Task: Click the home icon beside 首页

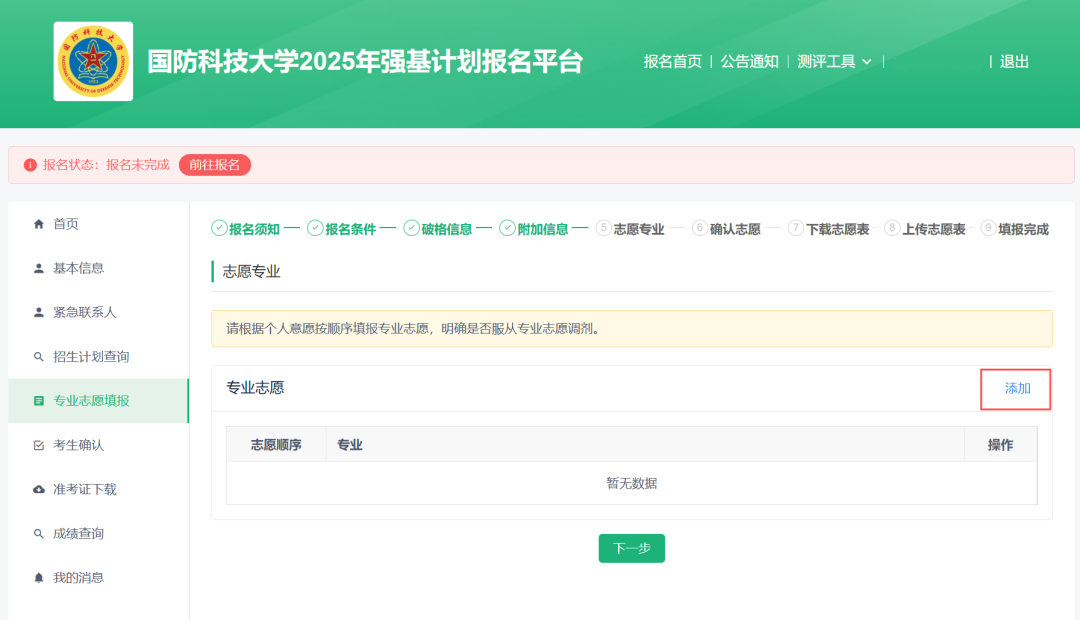Action: (x=39, y=224)
